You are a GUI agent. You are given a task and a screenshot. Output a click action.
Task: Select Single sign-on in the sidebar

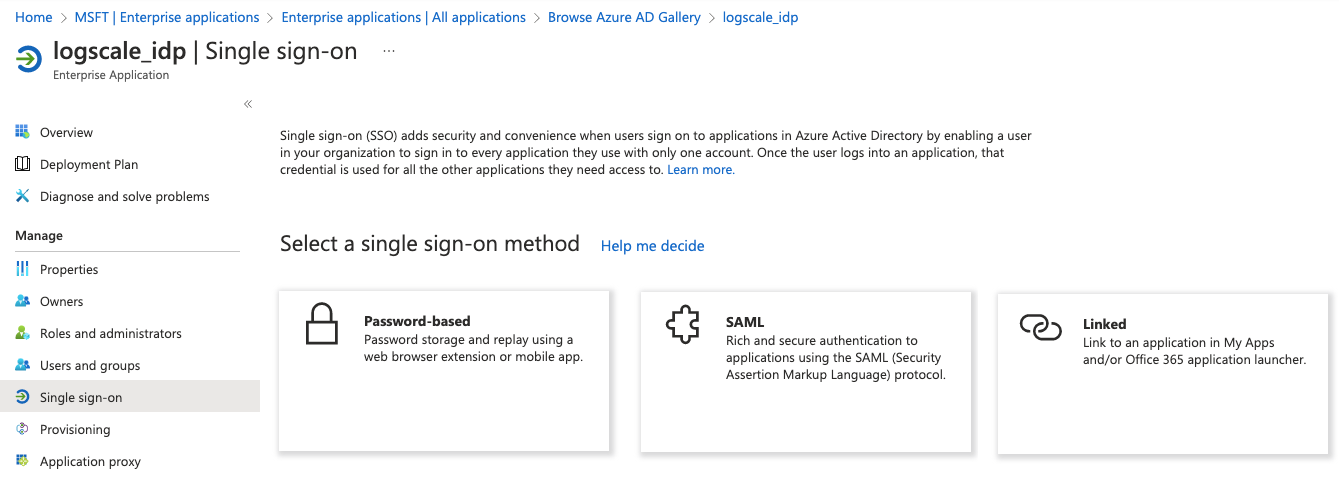click(81, 397)
